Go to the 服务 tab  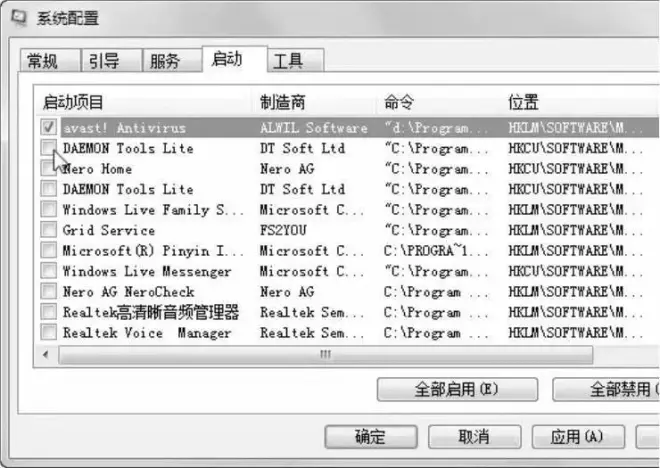172,61
